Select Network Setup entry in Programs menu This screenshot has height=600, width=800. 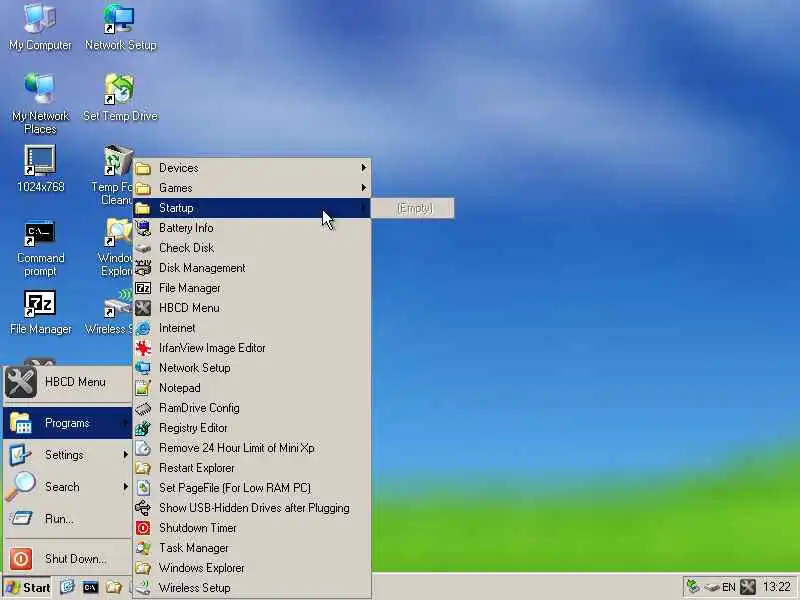coord(252,368)
